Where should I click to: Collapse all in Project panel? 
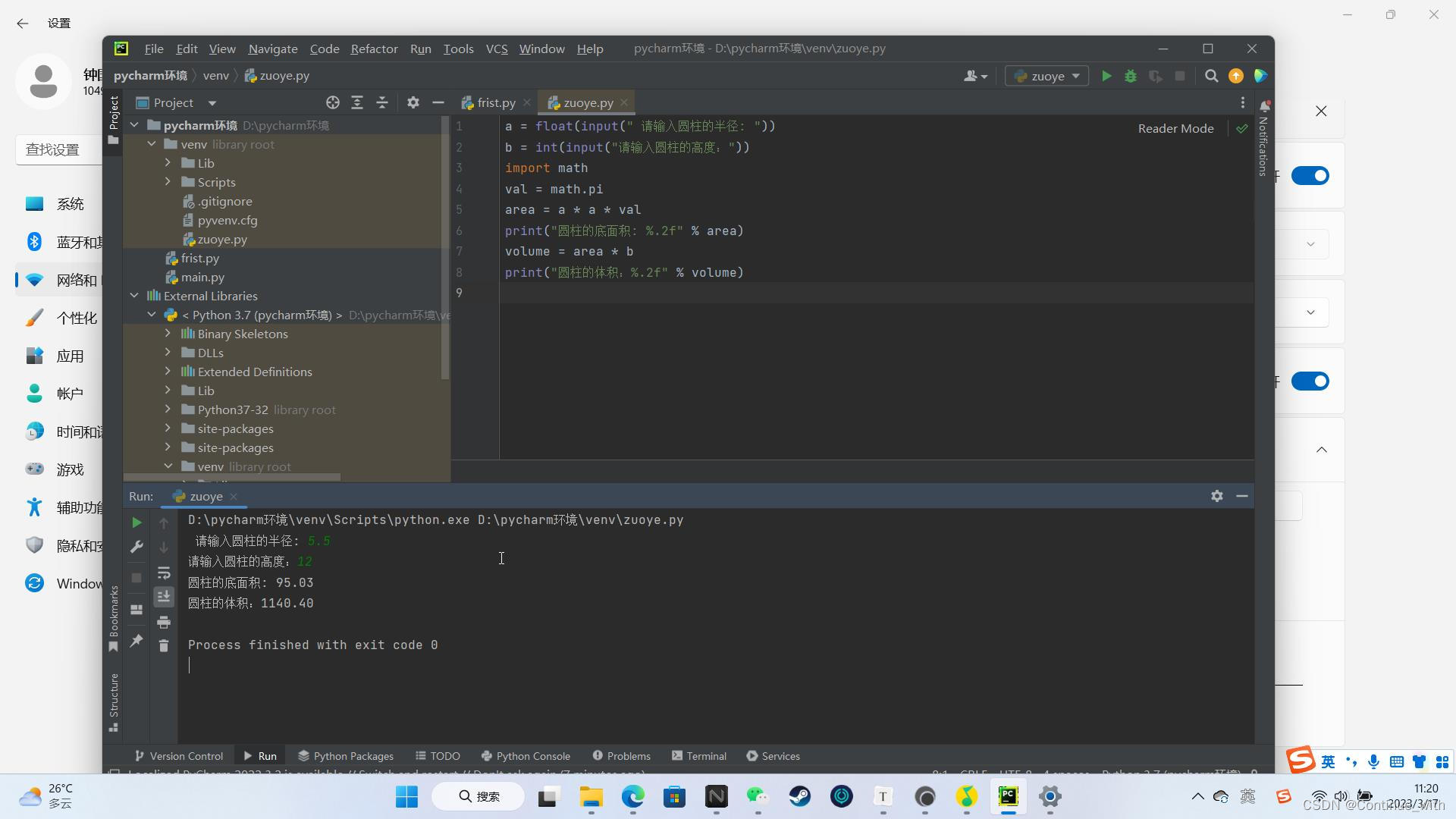pos(382,102)
